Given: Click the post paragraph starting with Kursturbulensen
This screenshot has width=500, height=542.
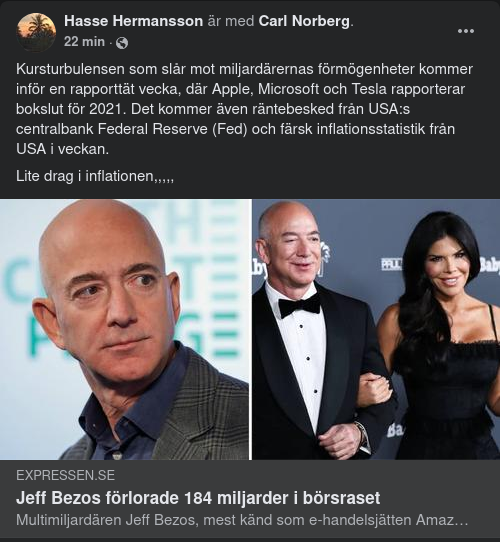Looking at the screenshot, I should click(244, 109).
